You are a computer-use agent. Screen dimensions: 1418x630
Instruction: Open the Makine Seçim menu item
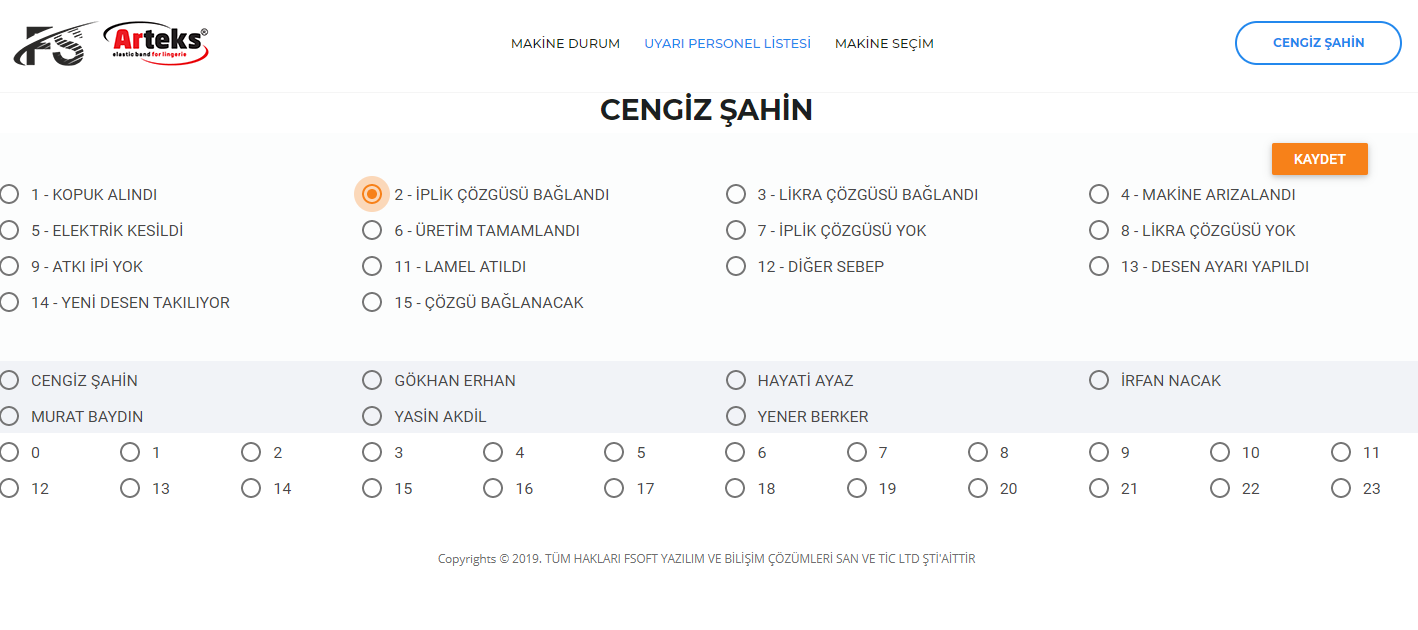[884, 44]
